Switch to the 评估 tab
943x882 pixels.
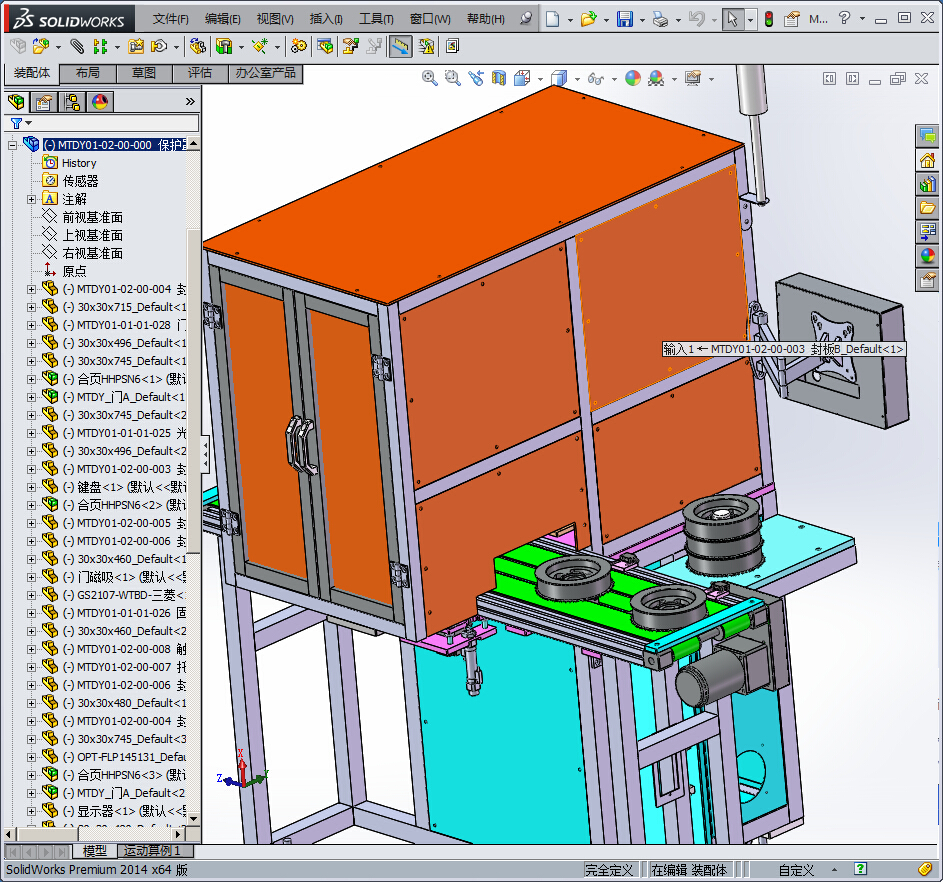[x=200, y=73]
